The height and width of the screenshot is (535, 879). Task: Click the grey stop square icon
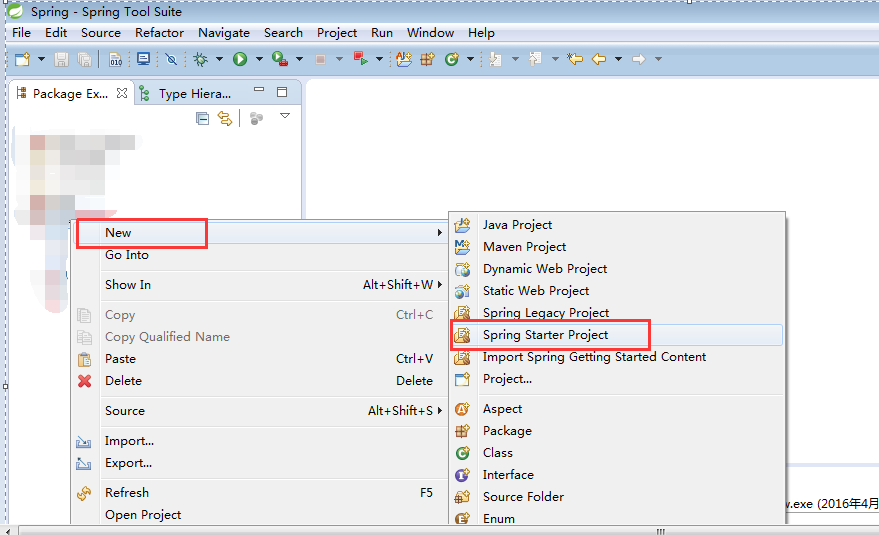(321, 59)
